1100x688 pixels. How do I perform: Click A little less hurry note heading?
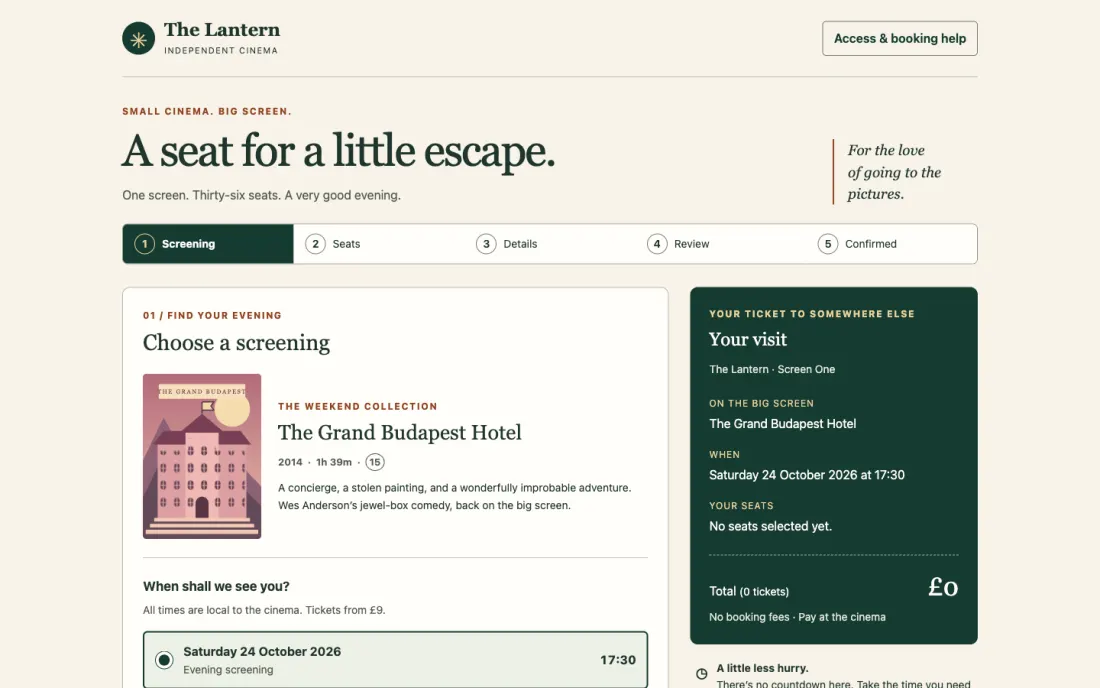click(762, 668)
